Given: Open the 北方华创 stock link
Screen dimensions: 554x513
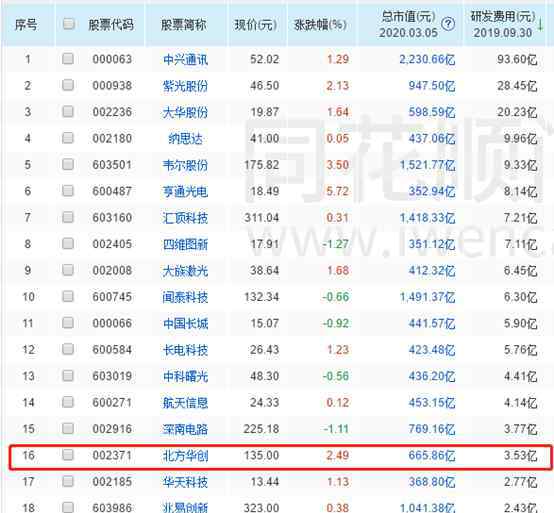Looking at the screenshot, I should (x=185, y=456).
